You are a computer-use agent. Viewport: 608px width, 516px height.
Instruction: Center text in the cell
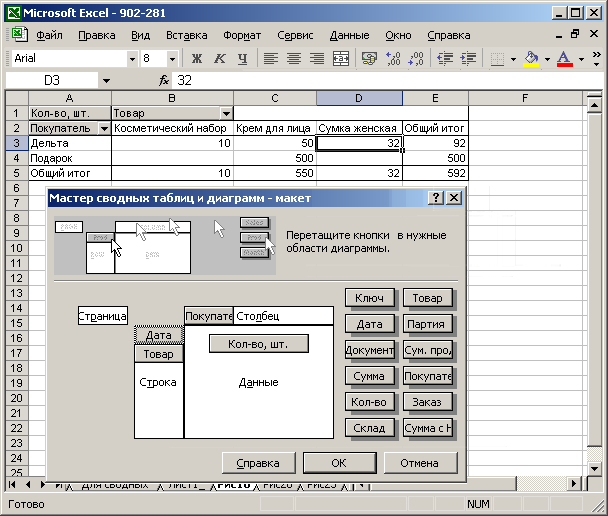coord(294,59)
